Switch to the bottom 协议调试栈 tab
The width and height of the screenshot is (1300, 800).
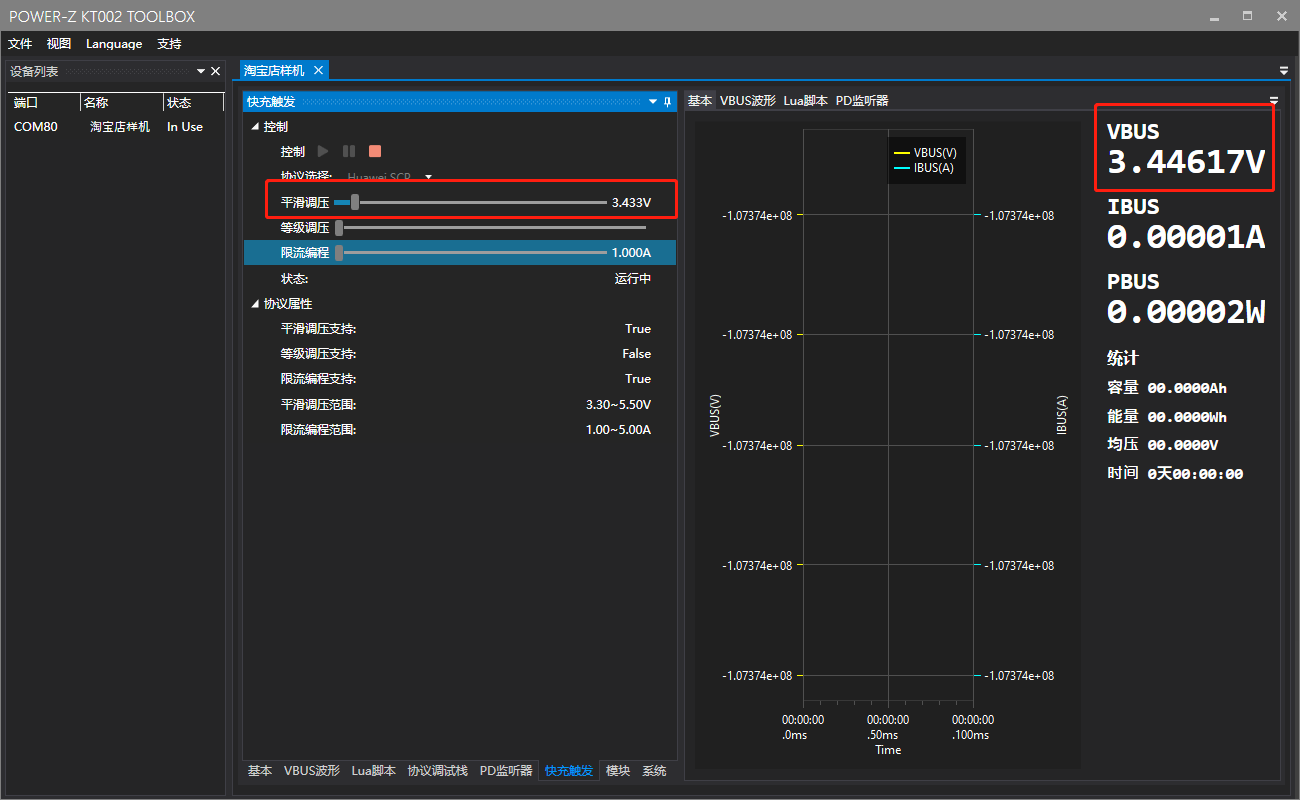437,771
